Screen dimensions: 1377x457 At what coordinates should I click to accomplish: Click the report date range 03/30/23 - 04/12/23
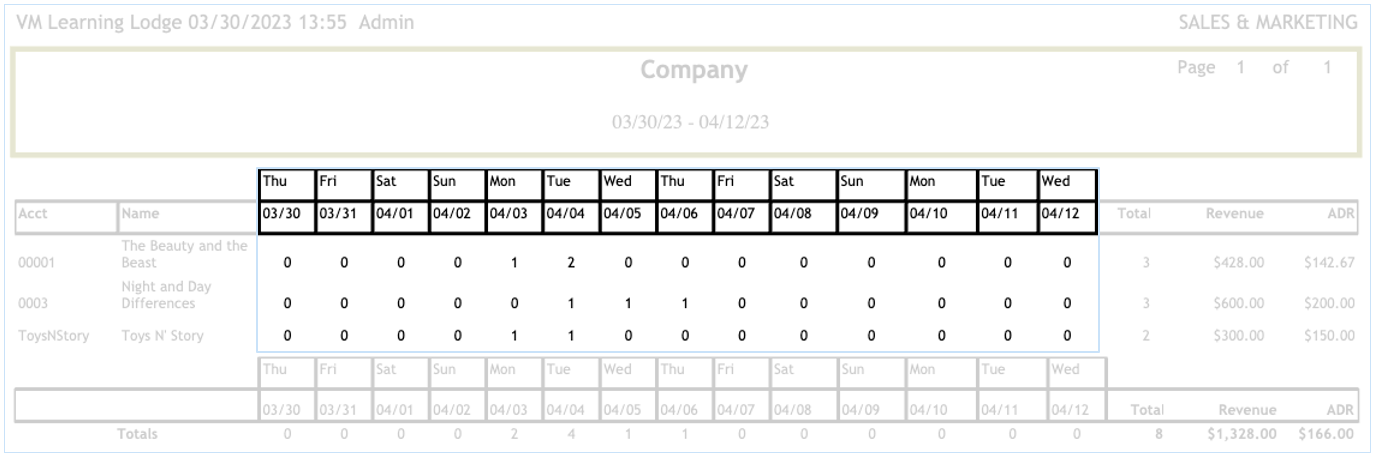point(690,122)
